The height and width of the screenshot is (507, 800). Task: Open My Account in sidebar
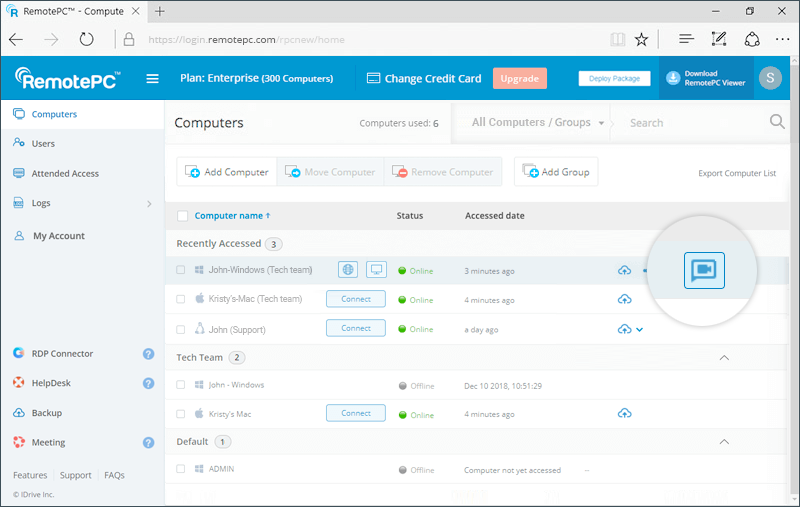59,236
